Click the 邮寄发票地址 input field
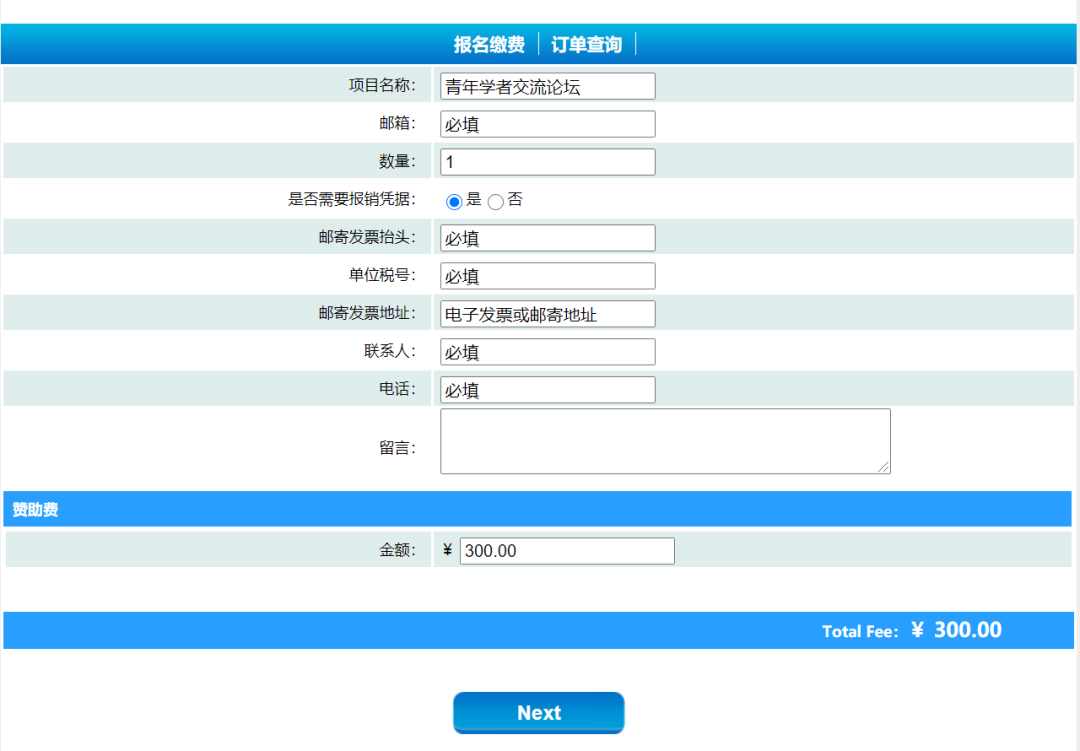1080x751 pixels. [547, 313]
